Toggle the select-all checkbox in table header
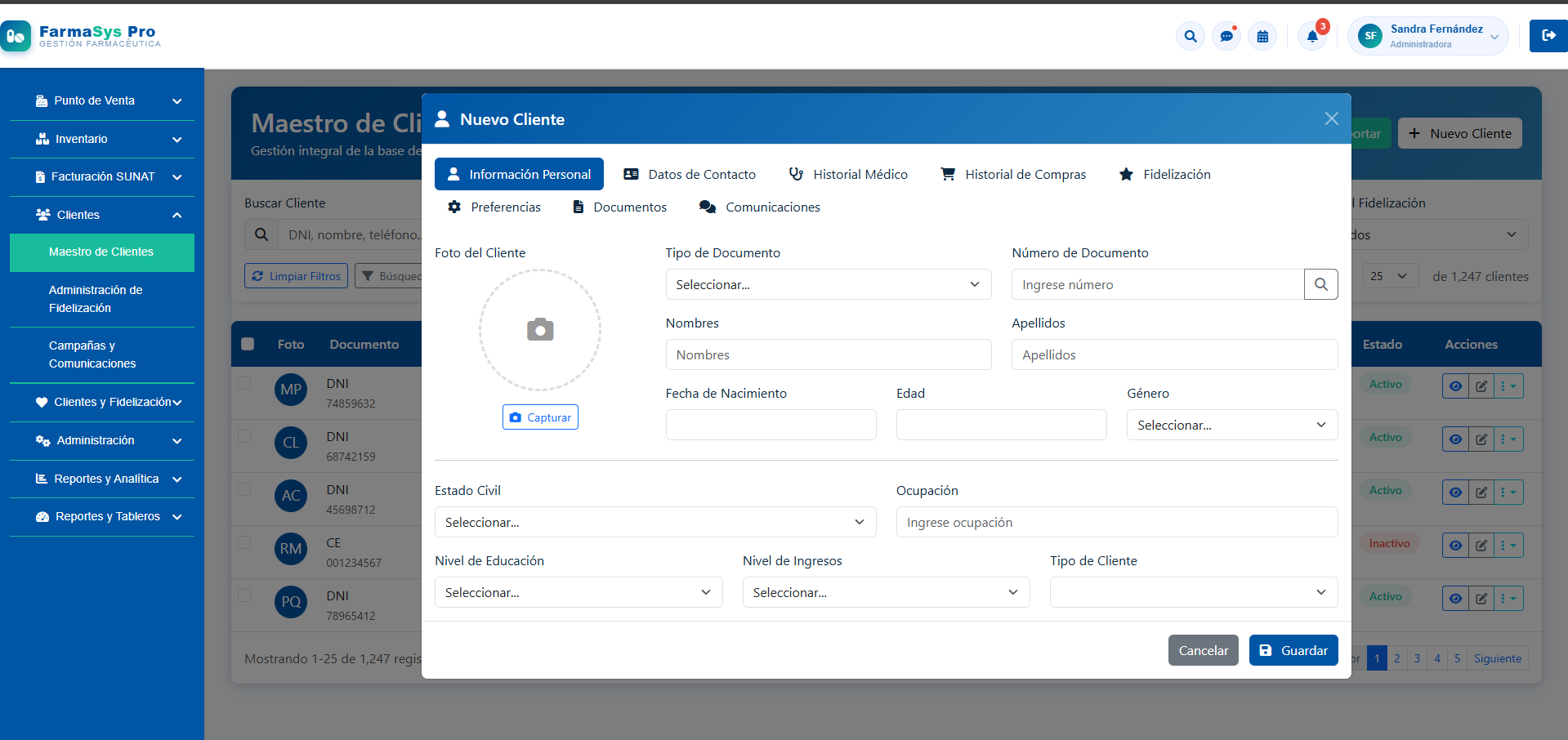This screenshot has width=1568, height=740. coord(248,344)
